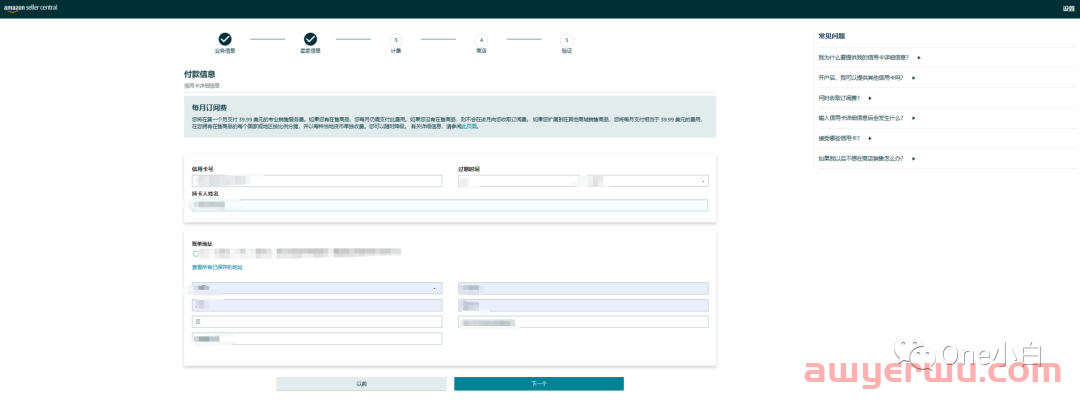Select the saved billing address radio button
The width and height of the screenshot is (1080, 402).
pos(196,254)
